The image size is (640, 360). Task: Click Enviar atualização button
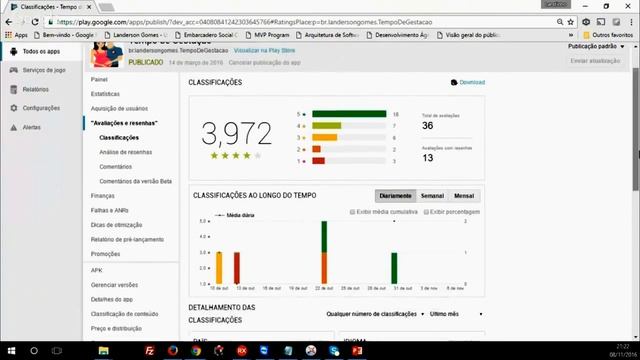595,61
